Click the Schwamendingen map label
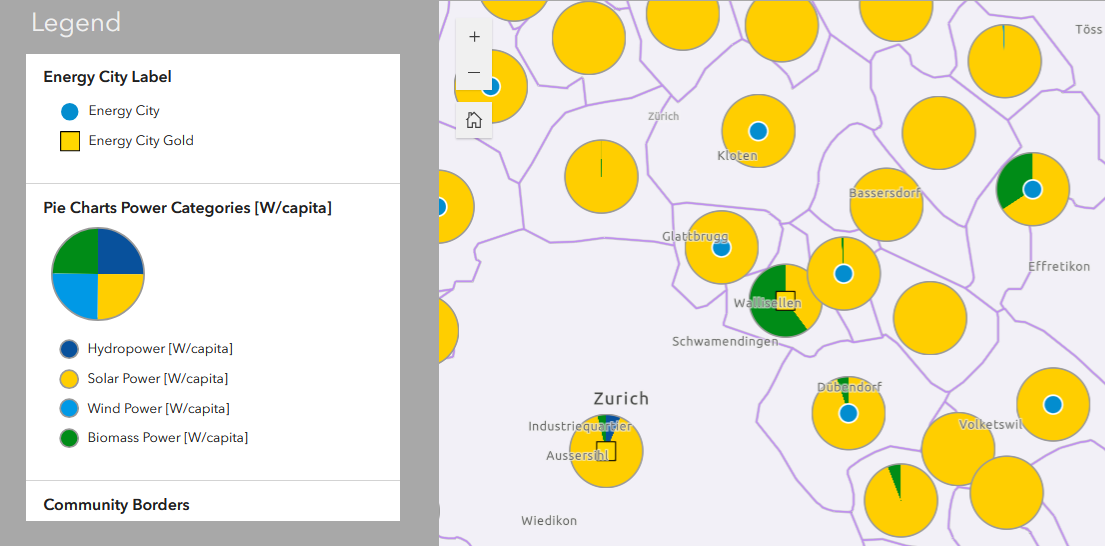Viewport: 1105px width, 546px height. (725, 342)
